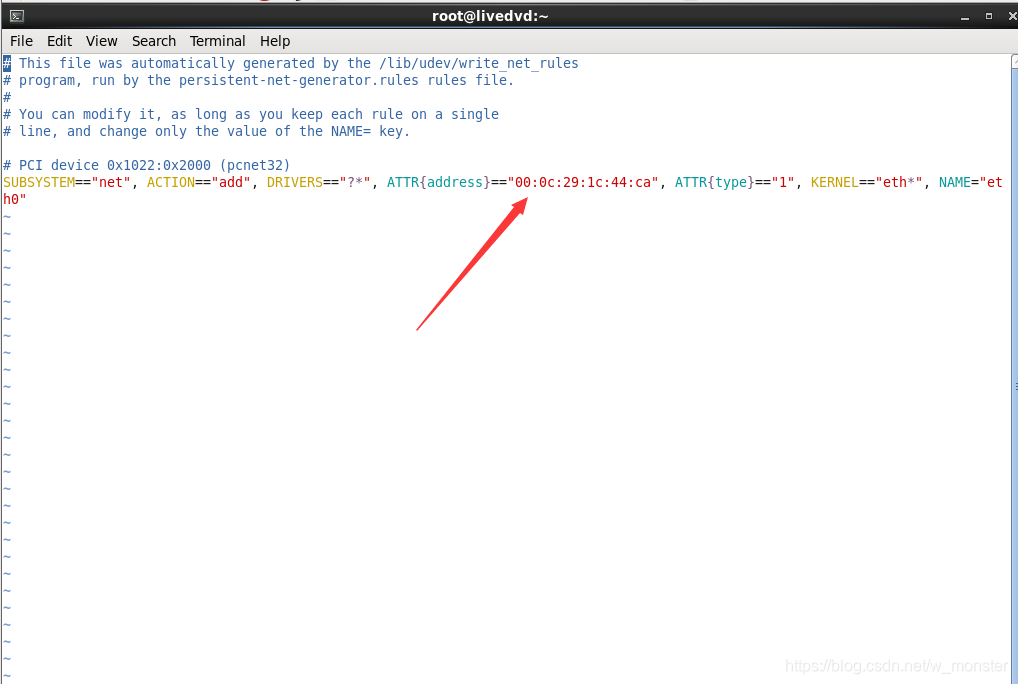Maximize the root@livedvd terminal window
Screen dimensions: 1018x684
pyautogui.click(x=989, y=16)
